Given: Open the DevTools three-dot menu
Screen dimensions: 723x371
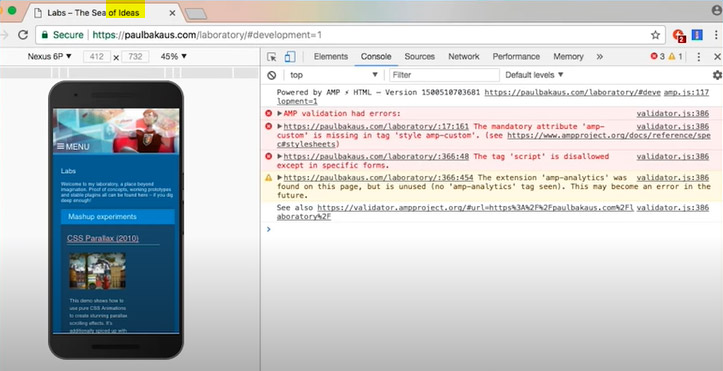Looking at the screenshot, I should click(x=699, y=57).
